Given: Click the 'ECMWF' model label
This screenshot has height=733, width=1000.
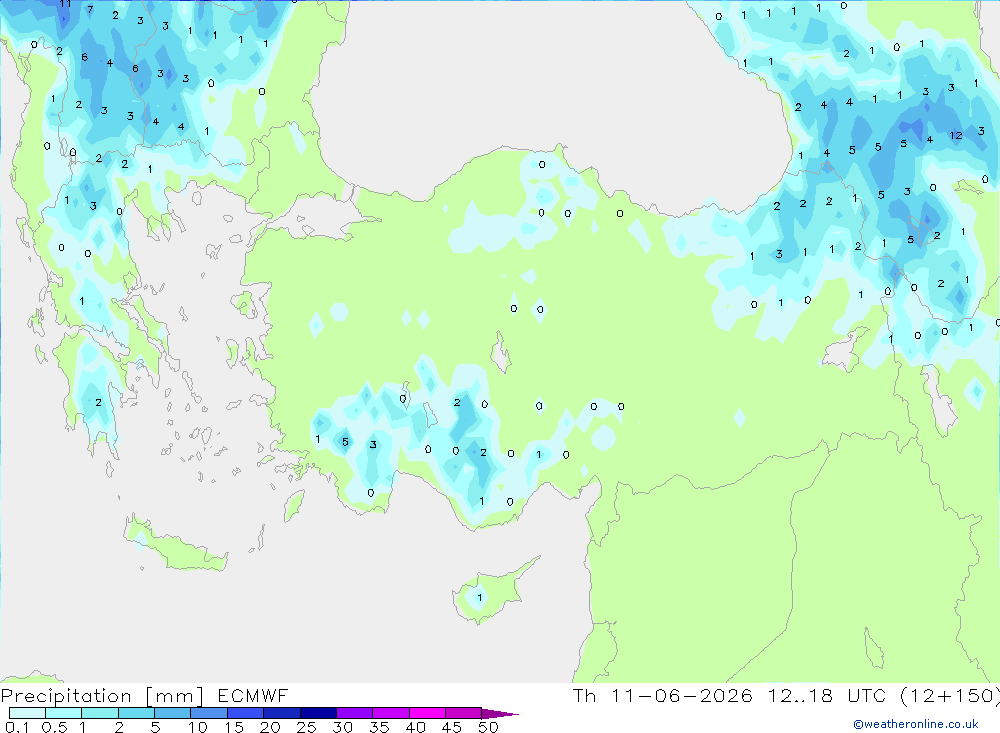Looking at the screenshot, I should click(253, 696).
